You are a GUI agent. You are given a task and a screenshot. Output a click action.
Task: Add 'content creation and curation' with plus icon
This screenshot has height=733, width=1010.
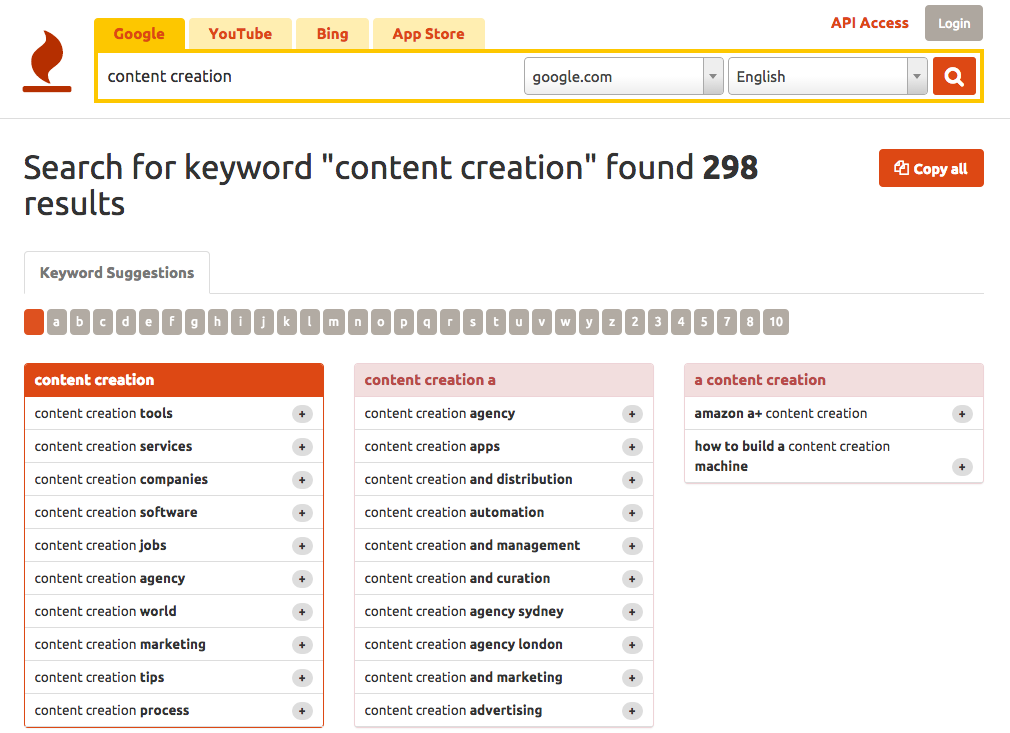[632, 579]
